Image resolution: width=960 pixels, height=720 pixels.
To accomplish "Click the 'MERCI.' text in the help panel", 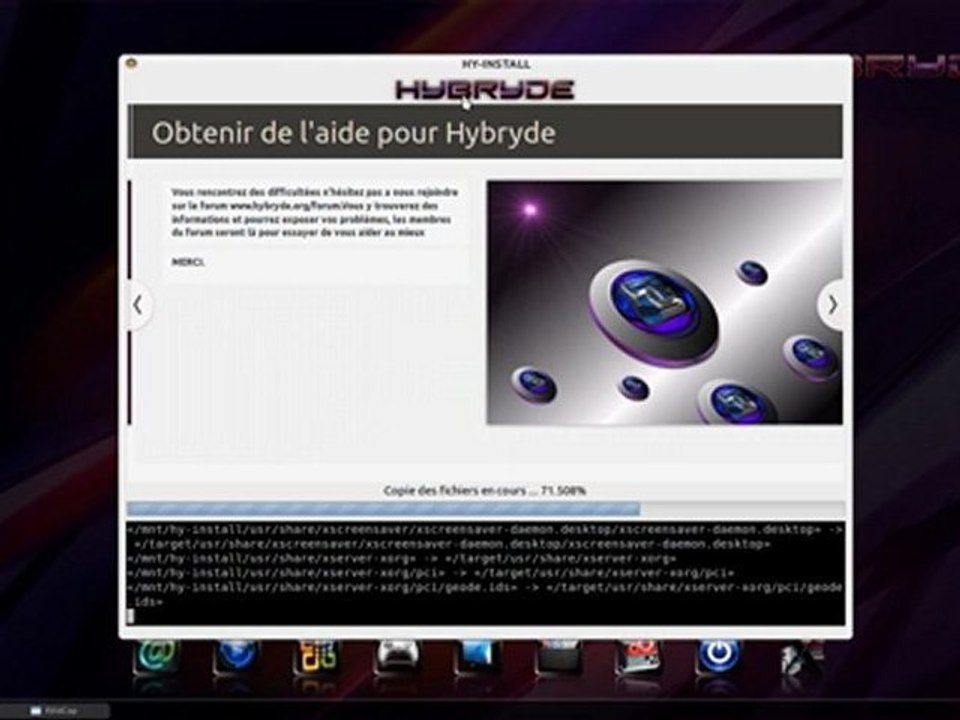I will [188, 262].
